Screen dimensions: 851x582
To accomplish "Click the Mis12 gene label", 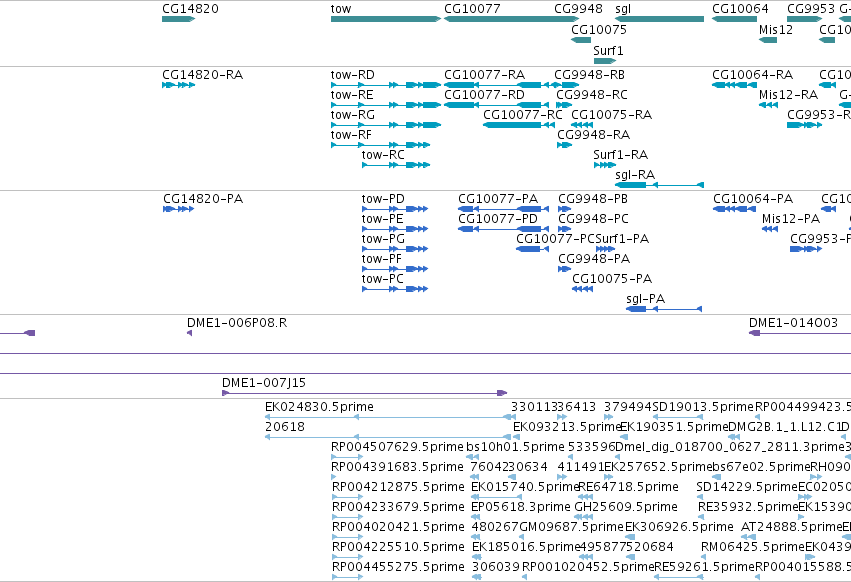I will point(776,29).
